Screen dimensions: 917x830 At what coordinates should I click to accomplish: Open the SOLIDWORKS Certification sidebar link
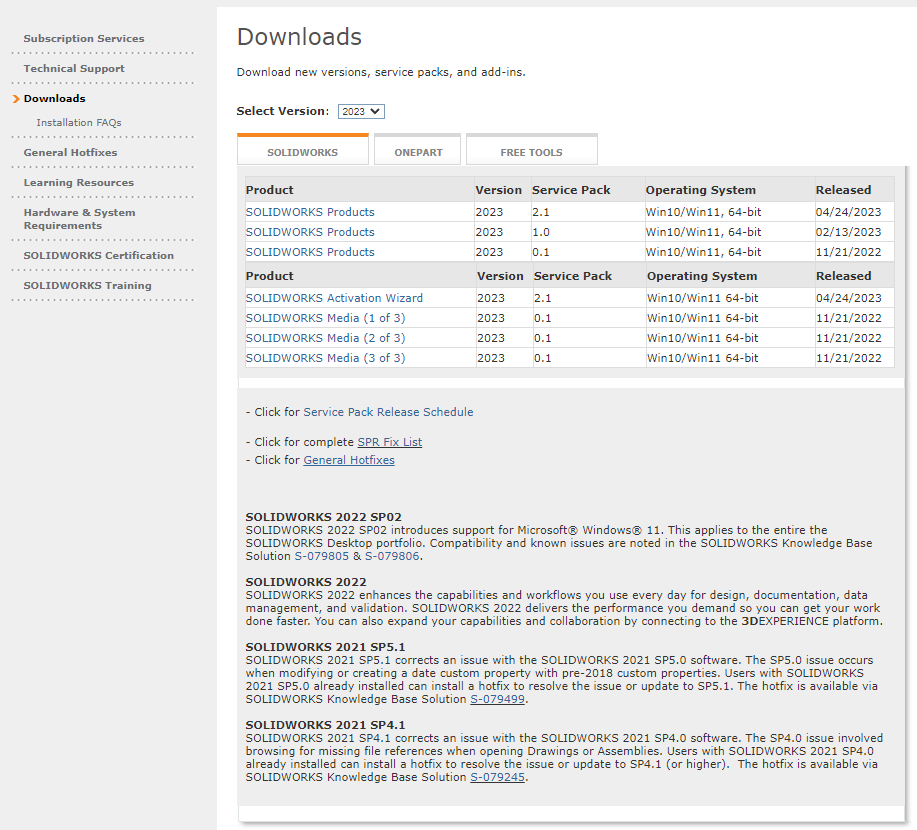(x=98, y=256)
